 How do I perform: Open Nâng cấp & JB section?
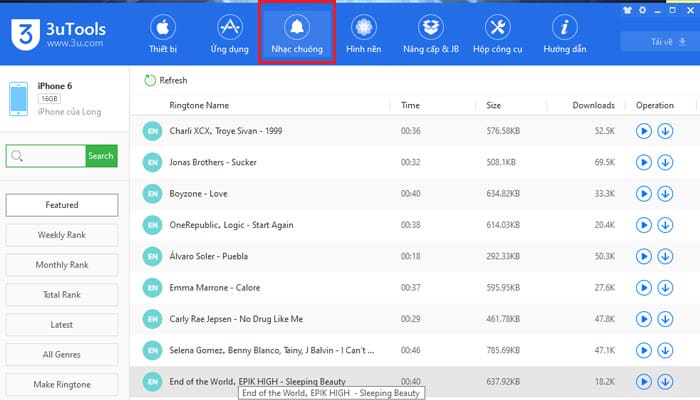pyautogui.click(x=431, y=34)
